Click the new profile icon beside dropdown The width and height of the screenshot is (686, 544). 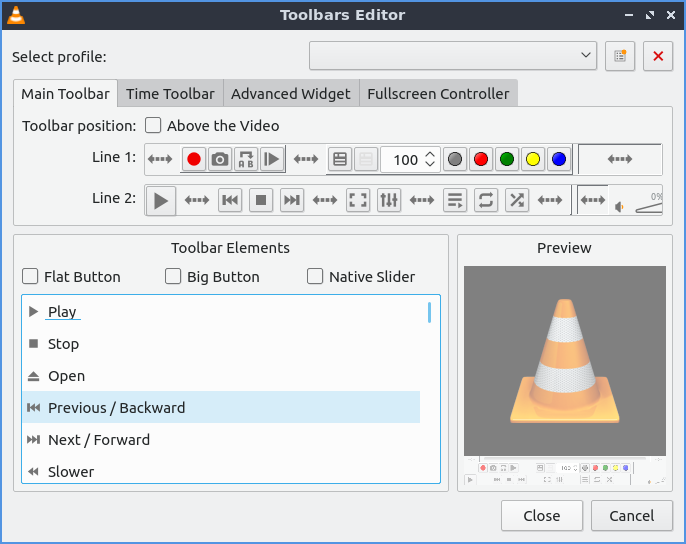pyautogui.click(x=620, y=56)
